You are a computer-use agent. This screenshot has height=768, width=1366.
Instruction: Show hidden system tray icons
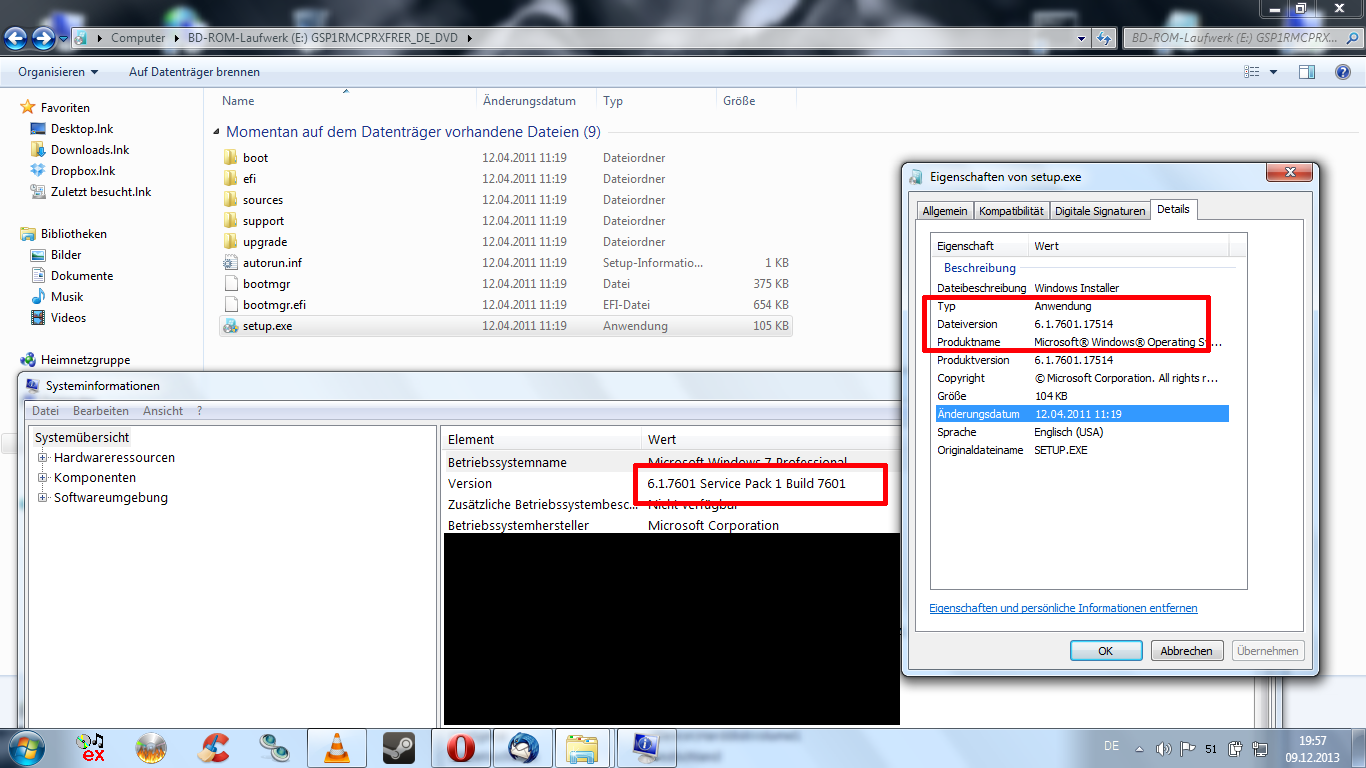pyautogui.click(x=1138, y=748)
